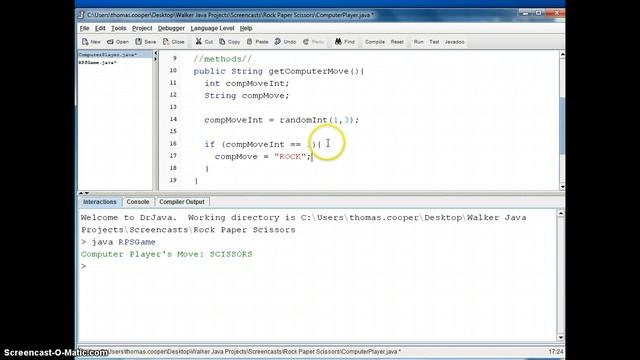The width and height of the screenshot is (640, 360).
Task: Click the New file toolbar icon
Action: 85,42
